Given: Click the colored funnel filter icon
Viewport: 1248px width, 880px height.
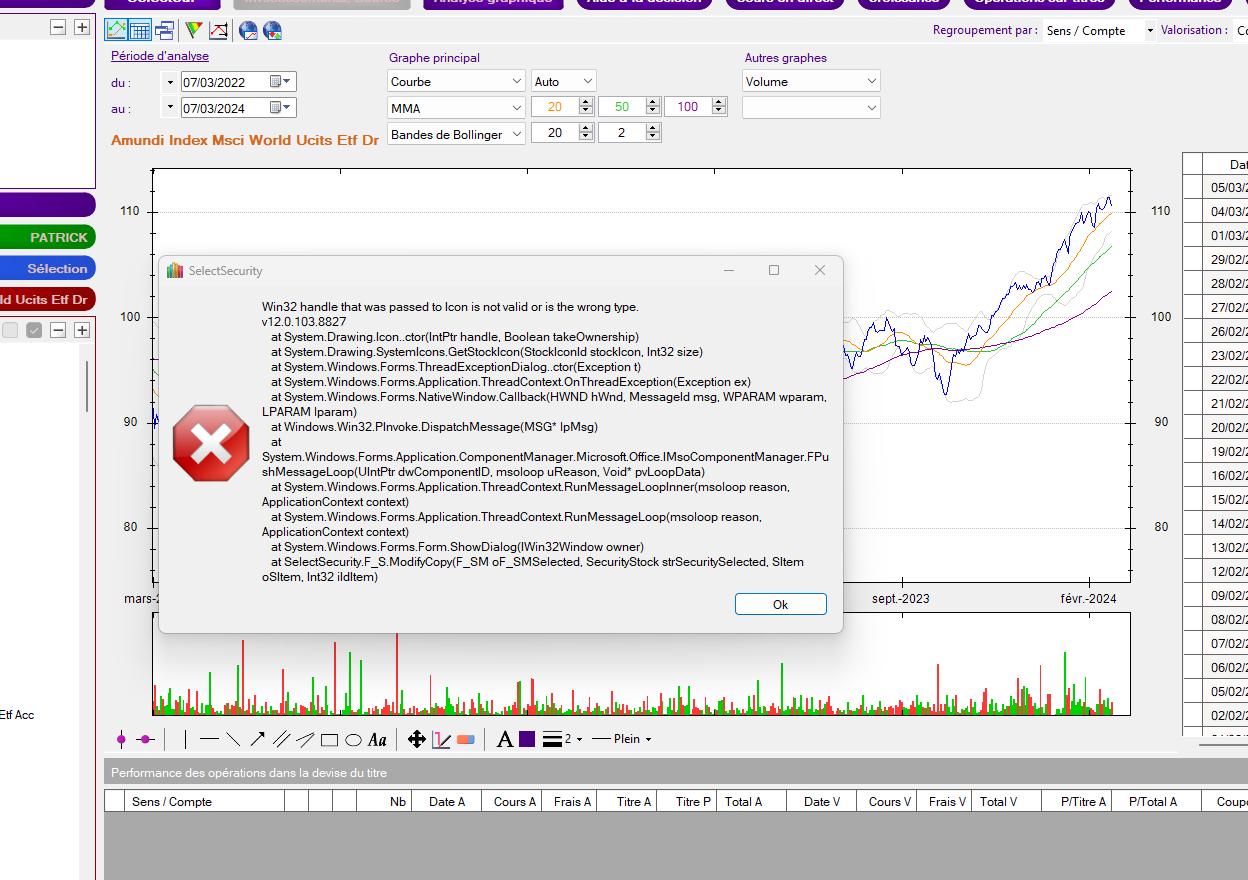Looking at the screenshot, I should pyautogui.click(x=194, y=30).
